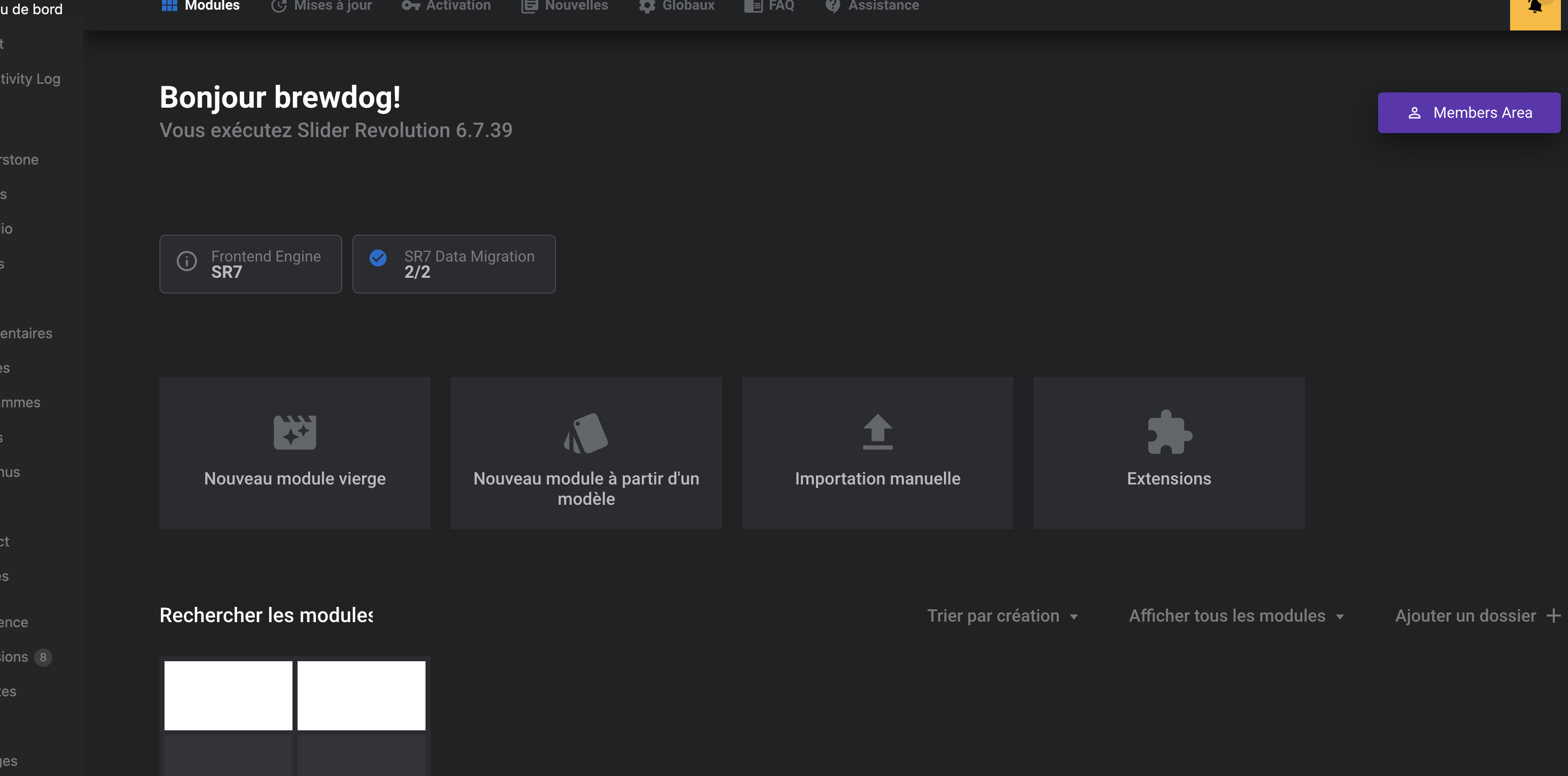Screen dimensions: 1568x776
Task: Click the notification bell icon
Action: 1534,7
